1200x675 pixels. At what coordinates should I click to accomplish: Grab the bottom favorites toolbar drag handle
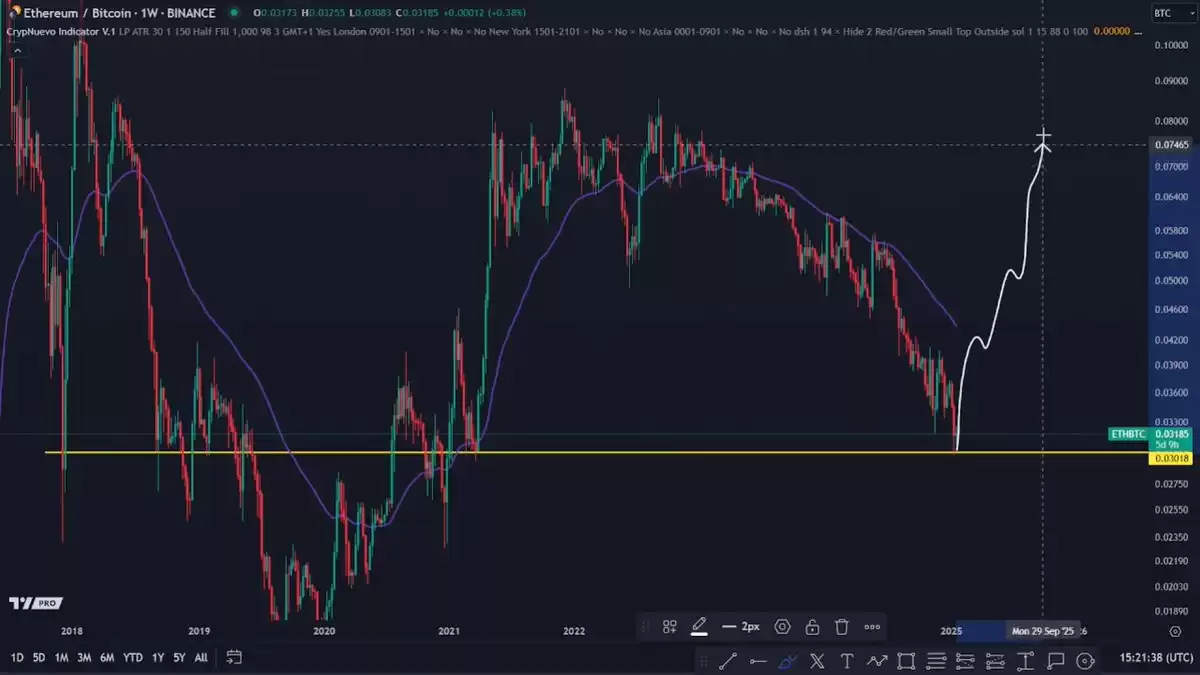[x=704, y=660]
